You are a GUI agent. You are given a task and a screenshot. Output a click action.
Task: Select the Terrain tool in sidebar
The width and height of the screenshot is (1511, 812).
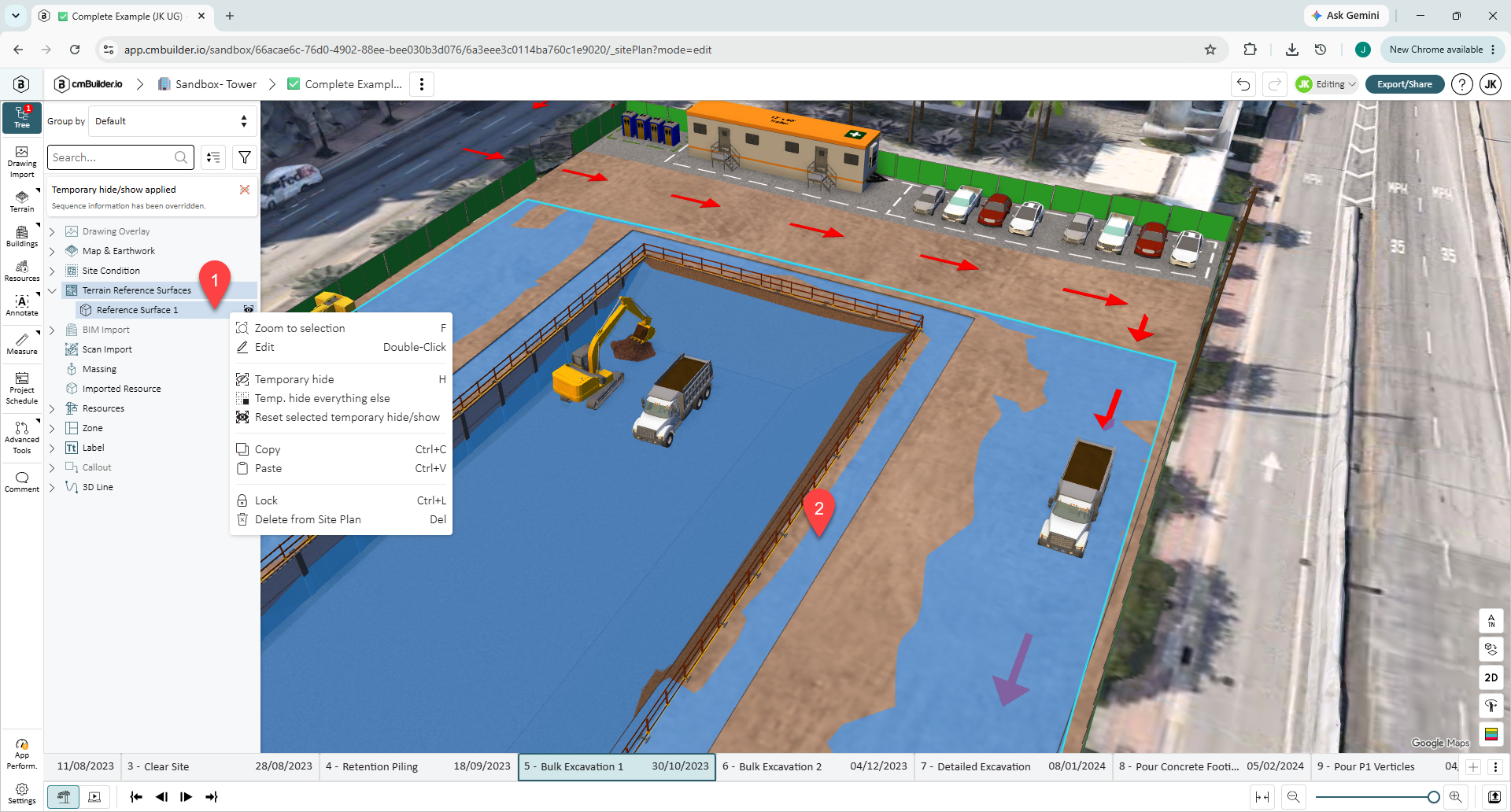[22, 201]
